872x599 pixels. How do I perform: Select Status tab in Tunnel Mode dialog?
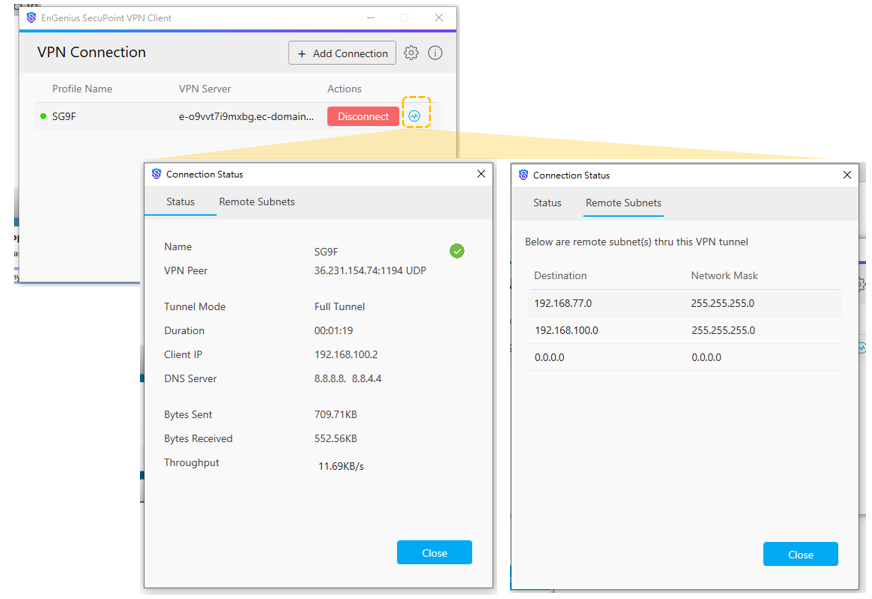click(x=180, y=202)
